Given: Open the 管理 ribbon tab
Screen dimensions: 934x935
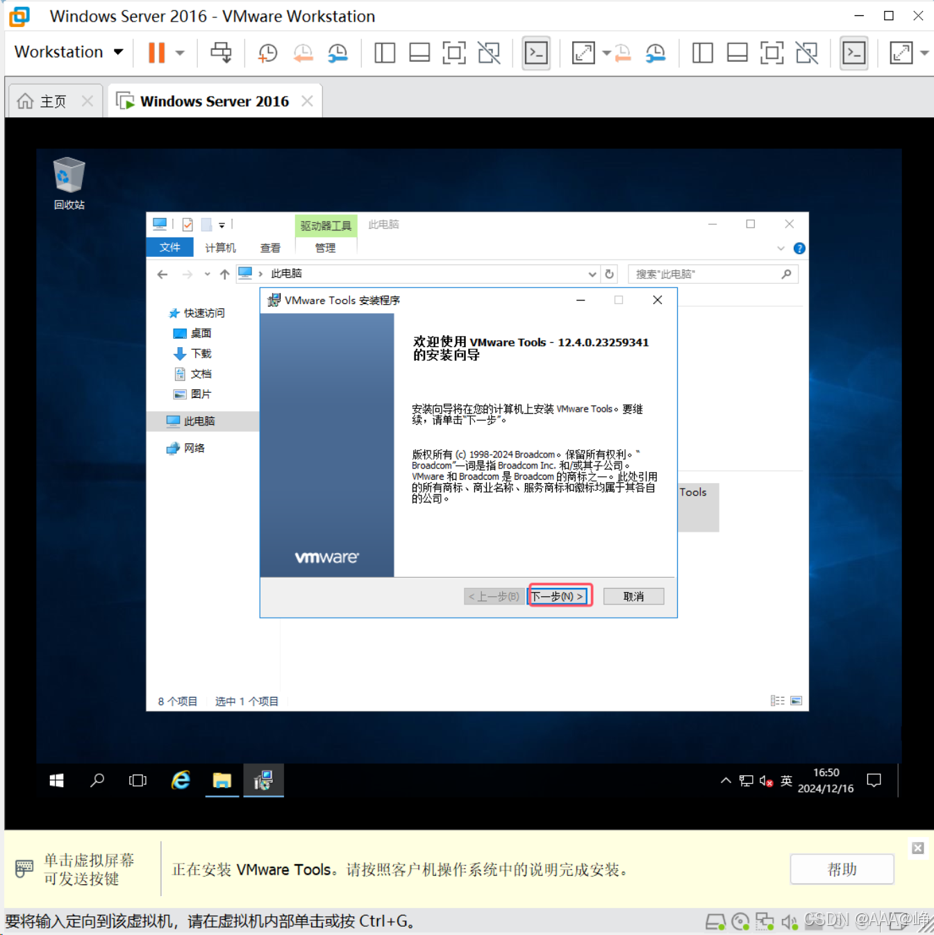Looking at the screenshot, I should [x=325, y=248].
